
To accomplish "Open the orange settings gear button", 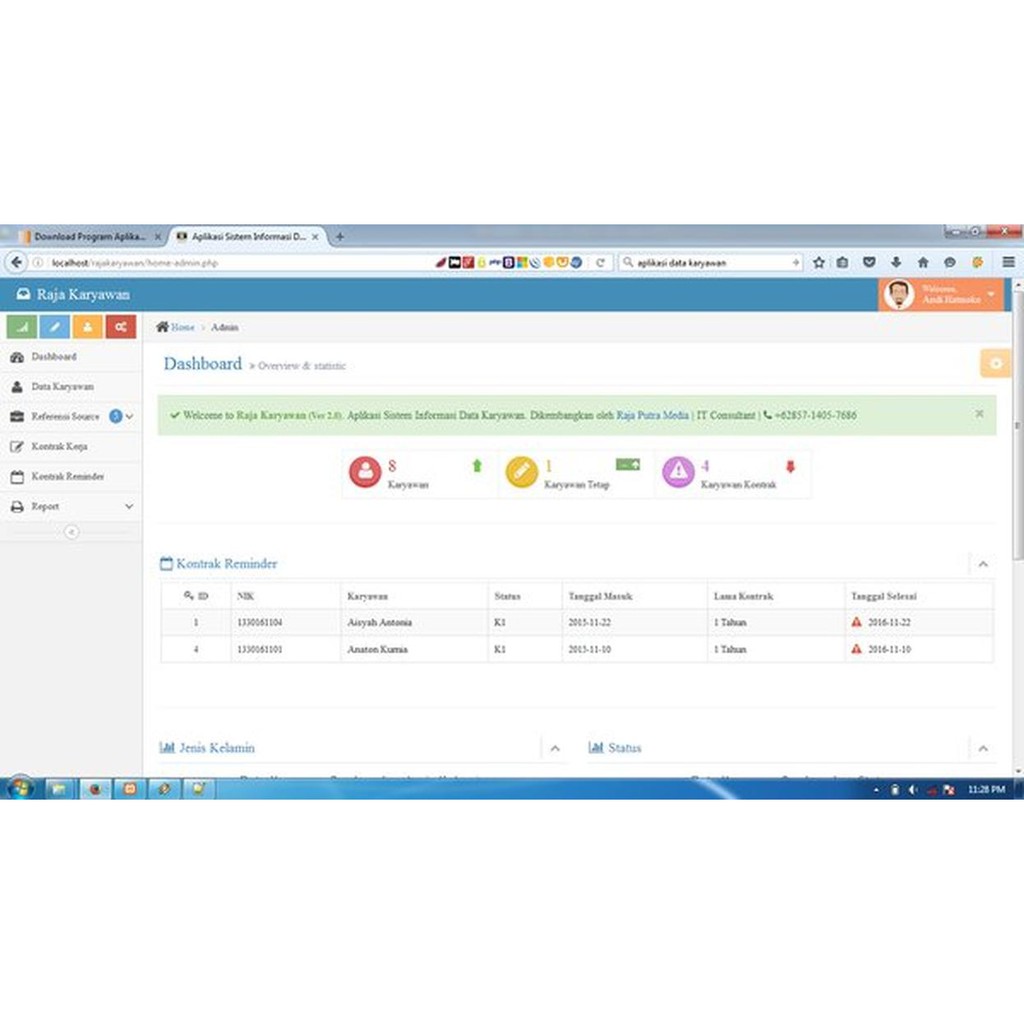I will point(994,364).
